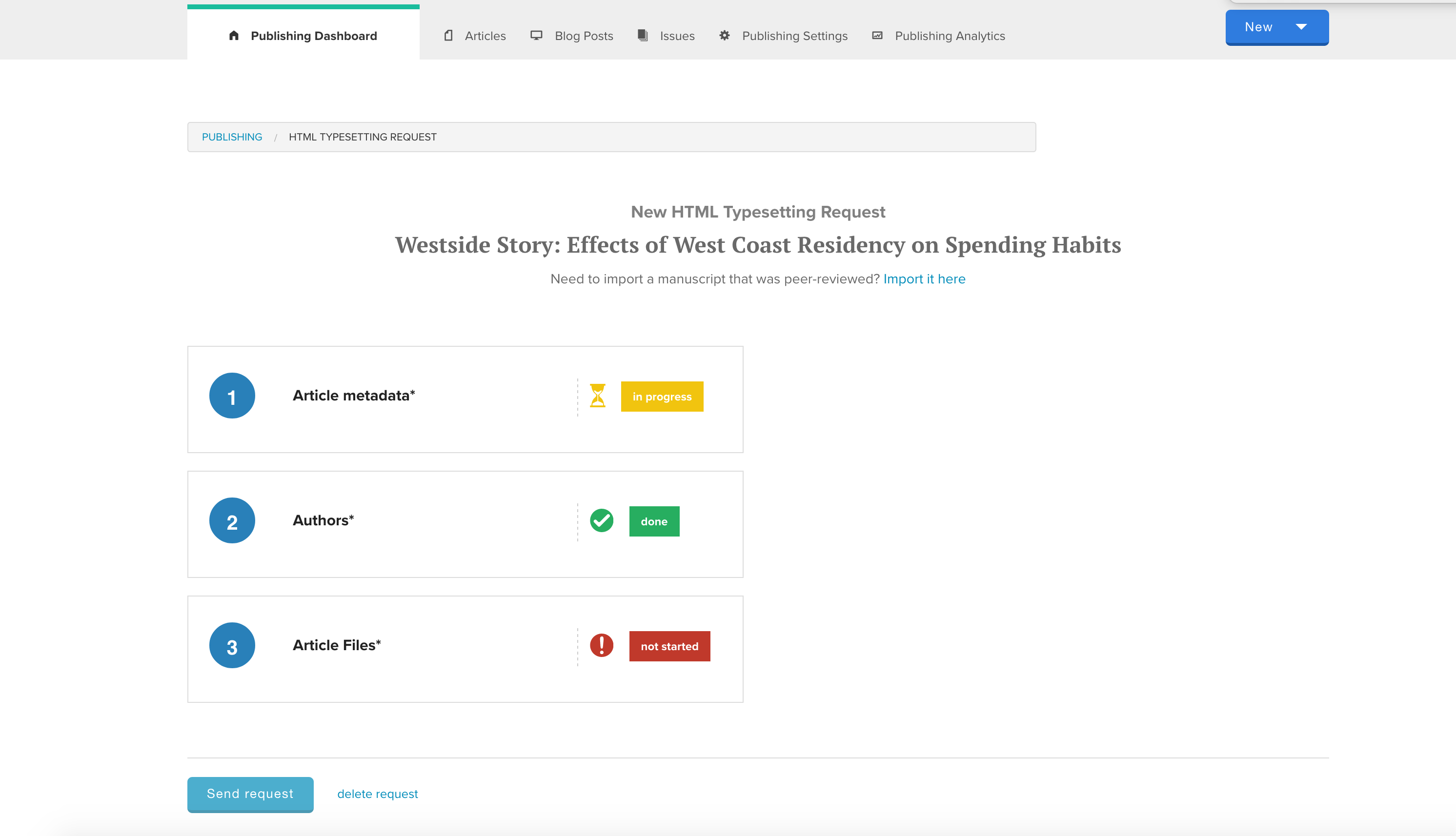Go to the Blog Posts tab
The height and width of the screenshot is (836, 1456).
tap(571, 36)
